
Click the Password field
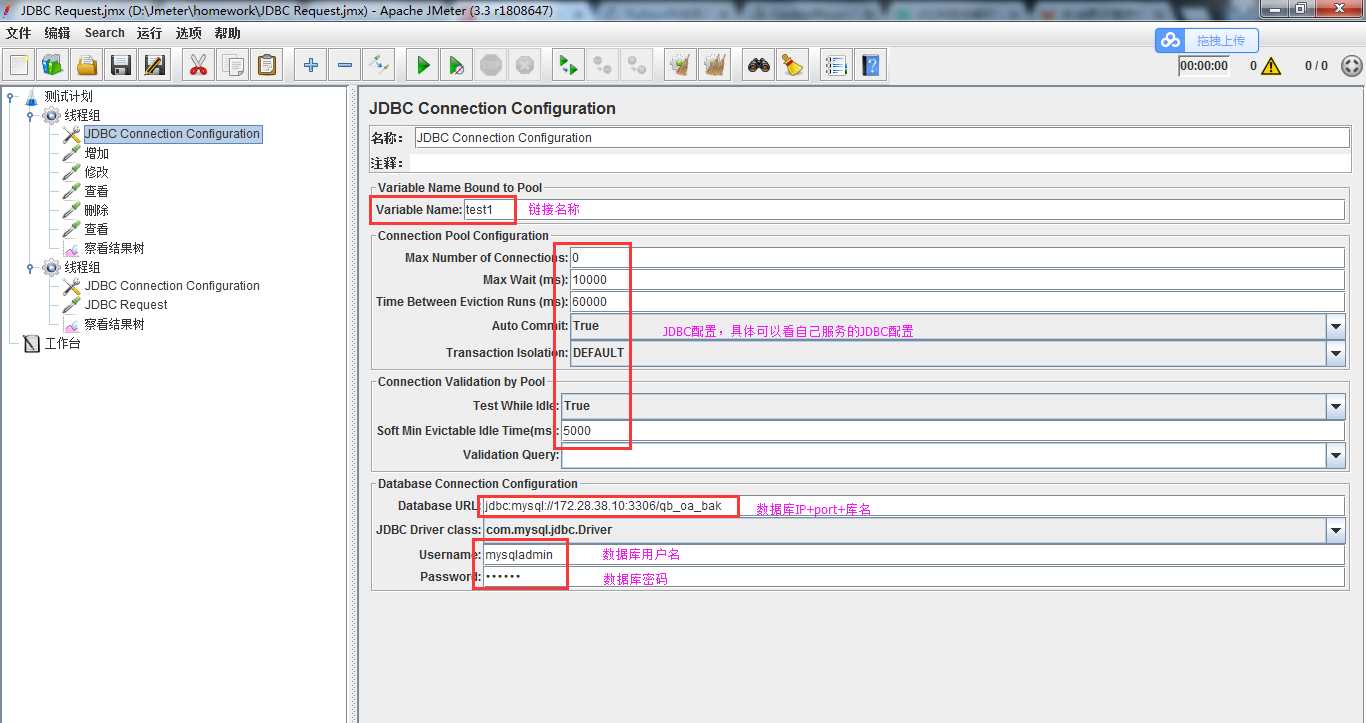click(914, 577)
